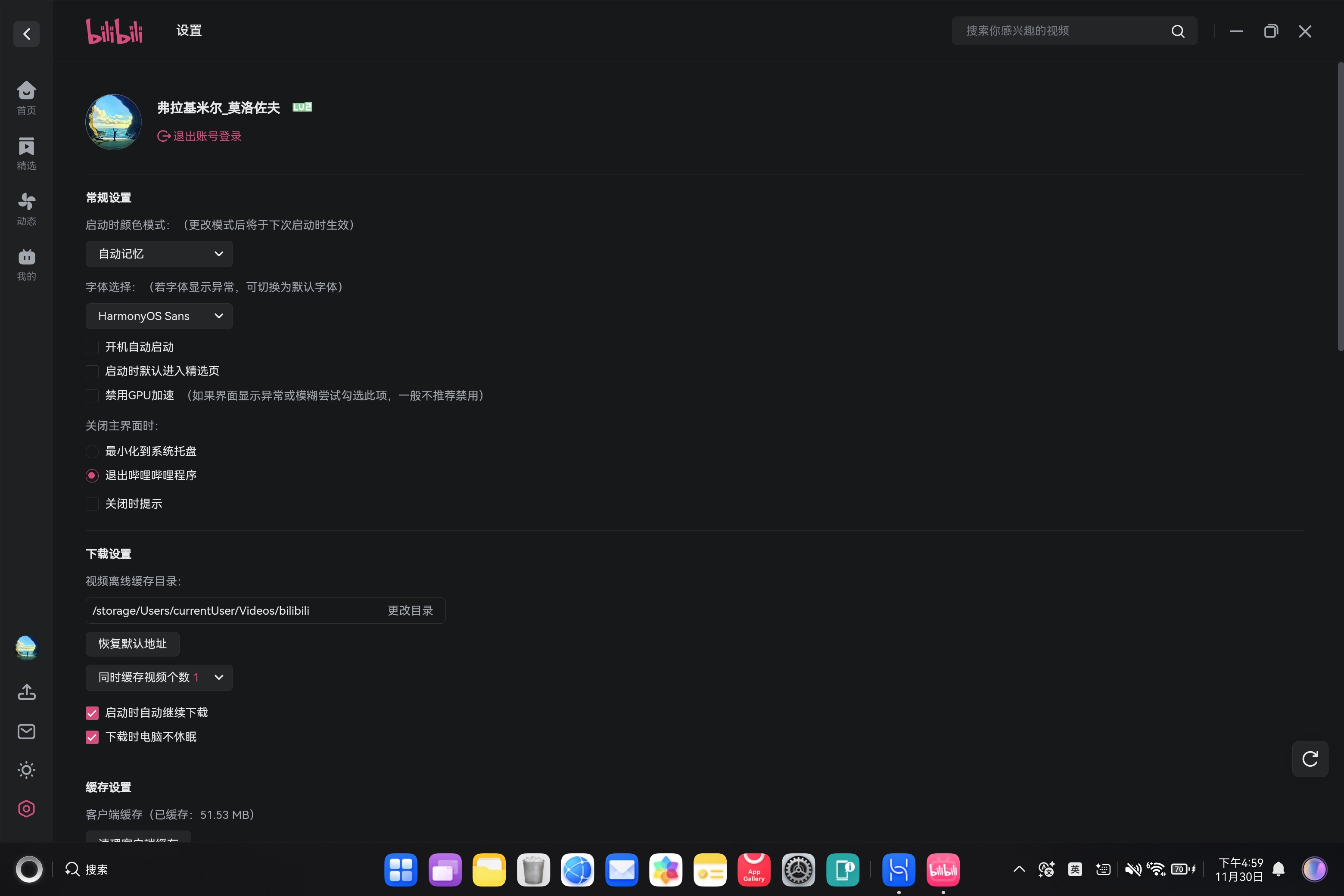
Task: Switch to 动态 sidebar tab
Action: (26, 208)
